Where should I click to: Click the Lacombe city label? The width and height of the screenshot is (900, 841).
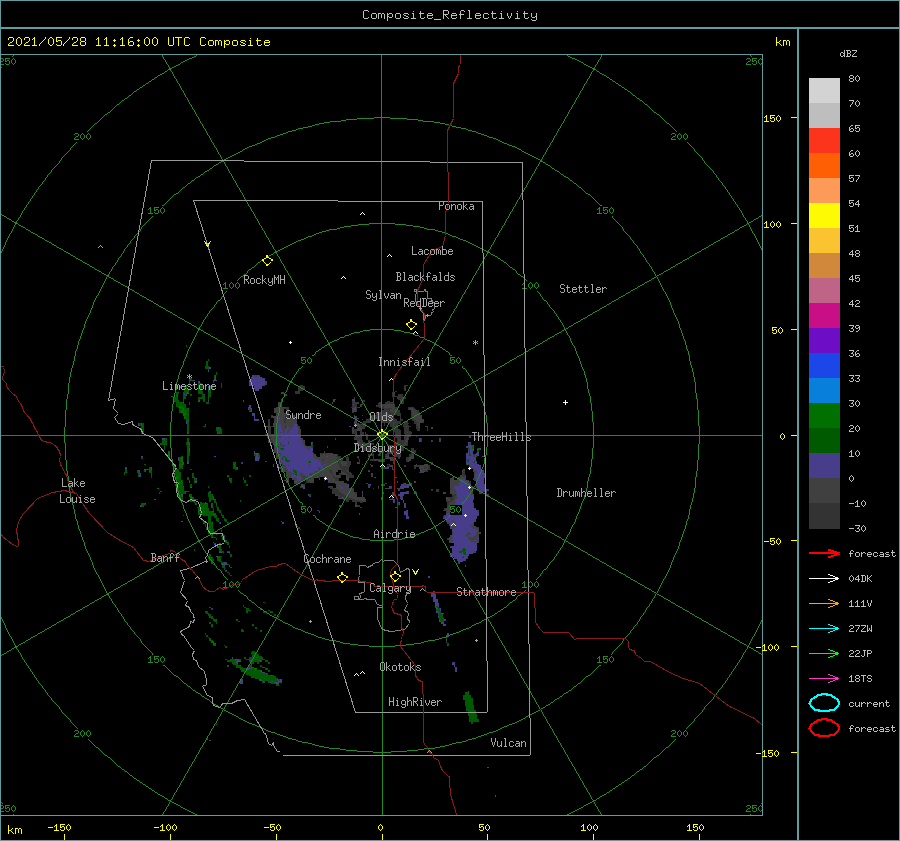pyautogui.click(x=432, y=251)
